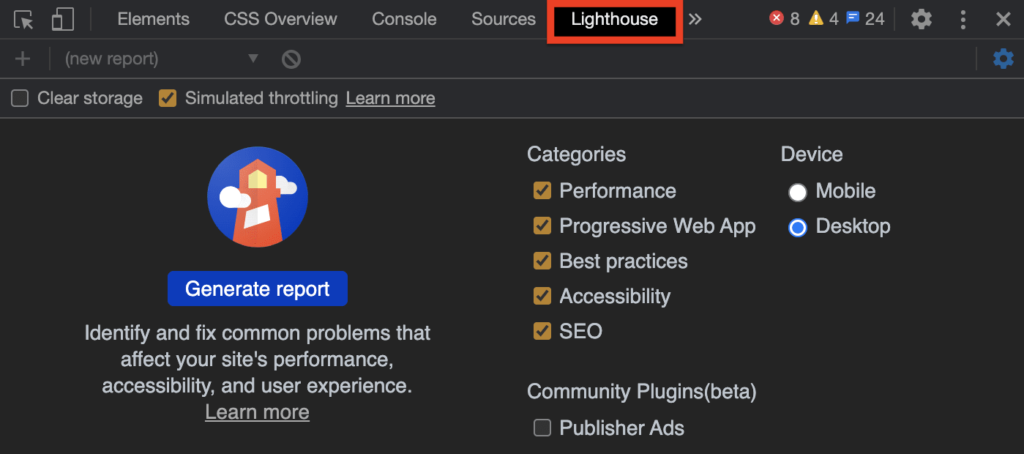Uncheck Progressive Web App category

(x=542, y=226)
